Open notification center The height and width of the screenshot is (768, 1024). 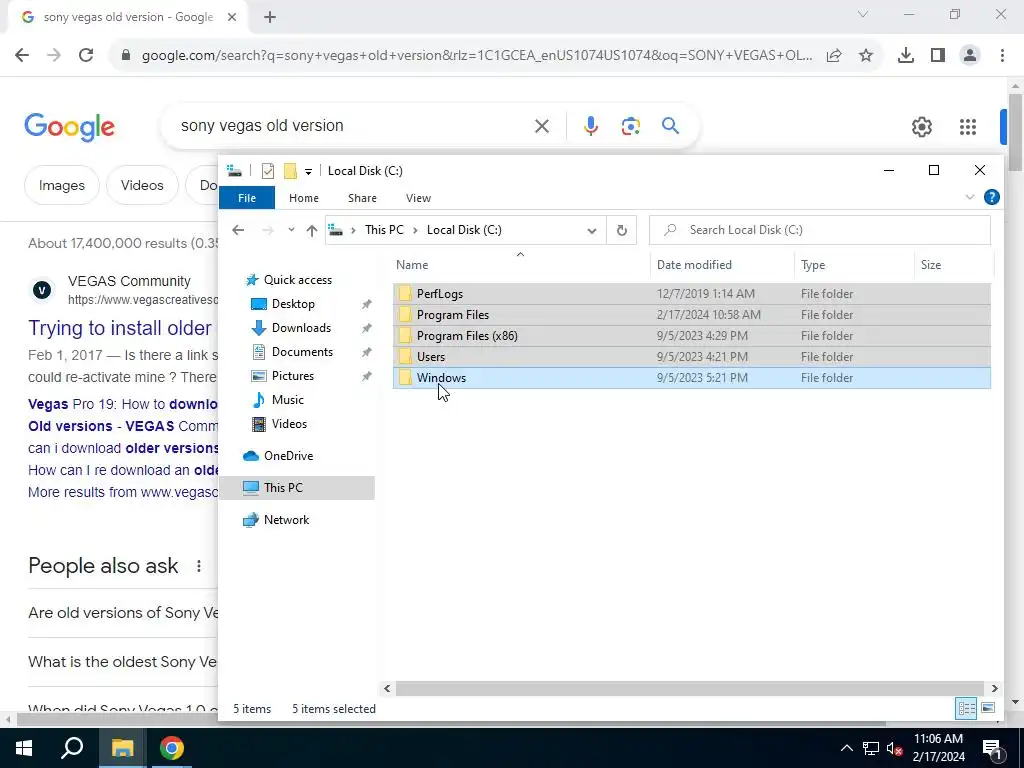[x=992, y=748]
